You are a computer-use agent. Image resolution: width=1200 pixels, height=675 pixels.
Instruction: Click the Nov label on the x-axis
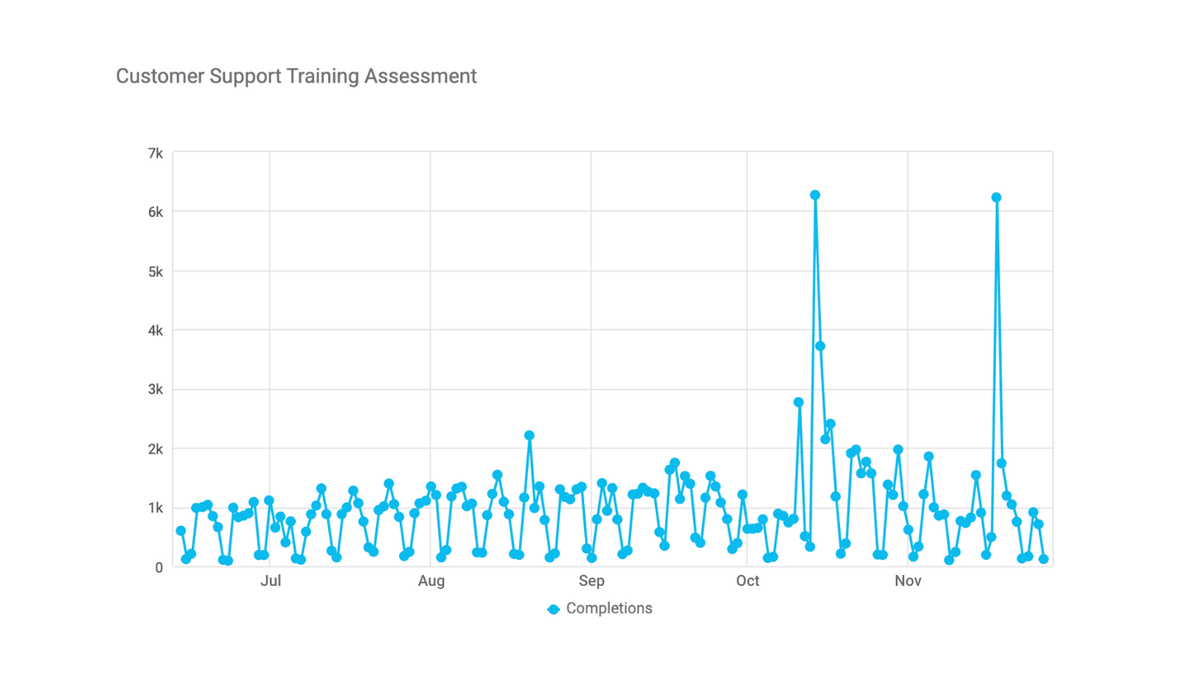[908, 581]
